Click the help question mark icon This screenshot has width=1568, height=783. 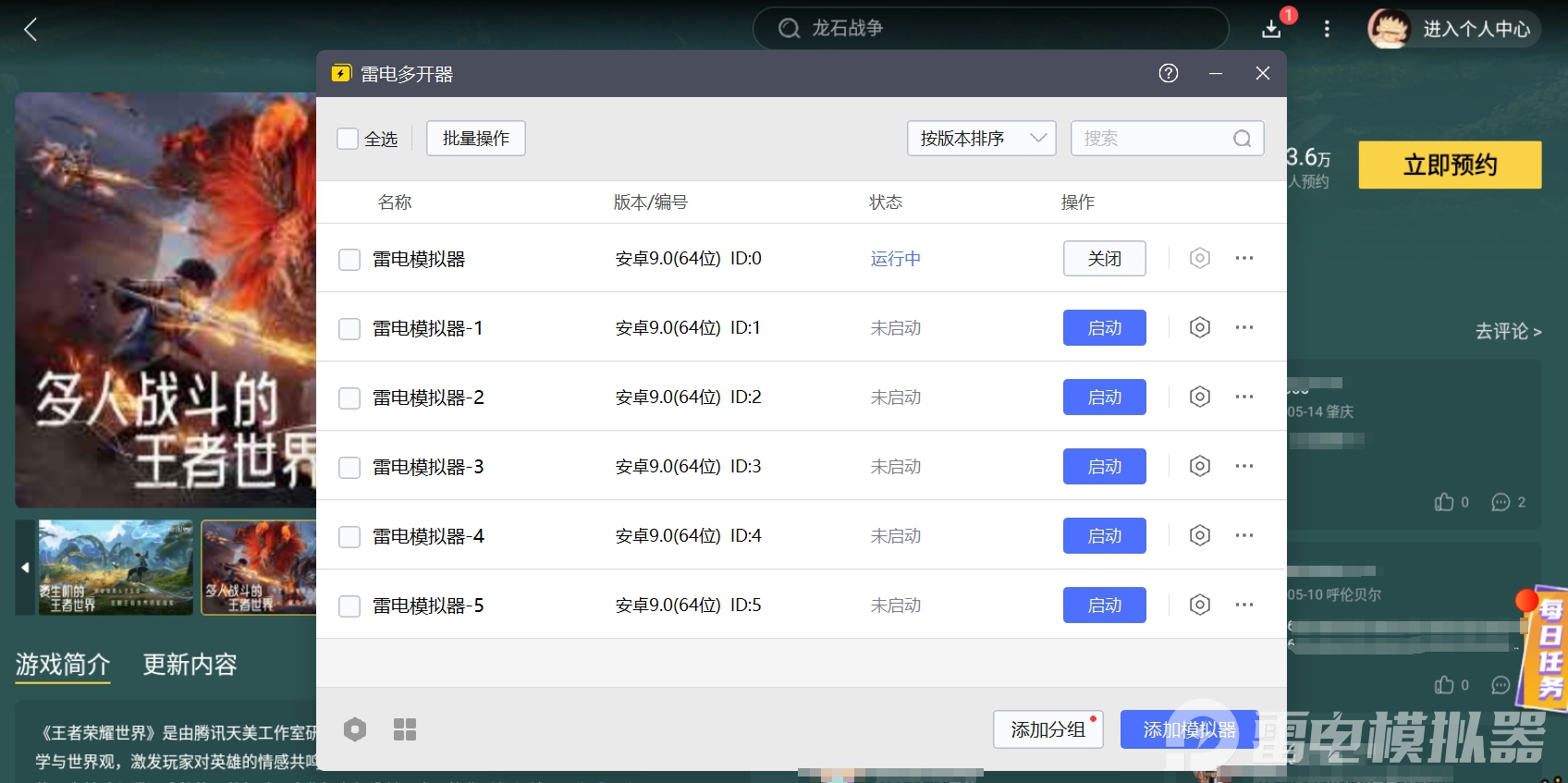(x=1169, y=74)
